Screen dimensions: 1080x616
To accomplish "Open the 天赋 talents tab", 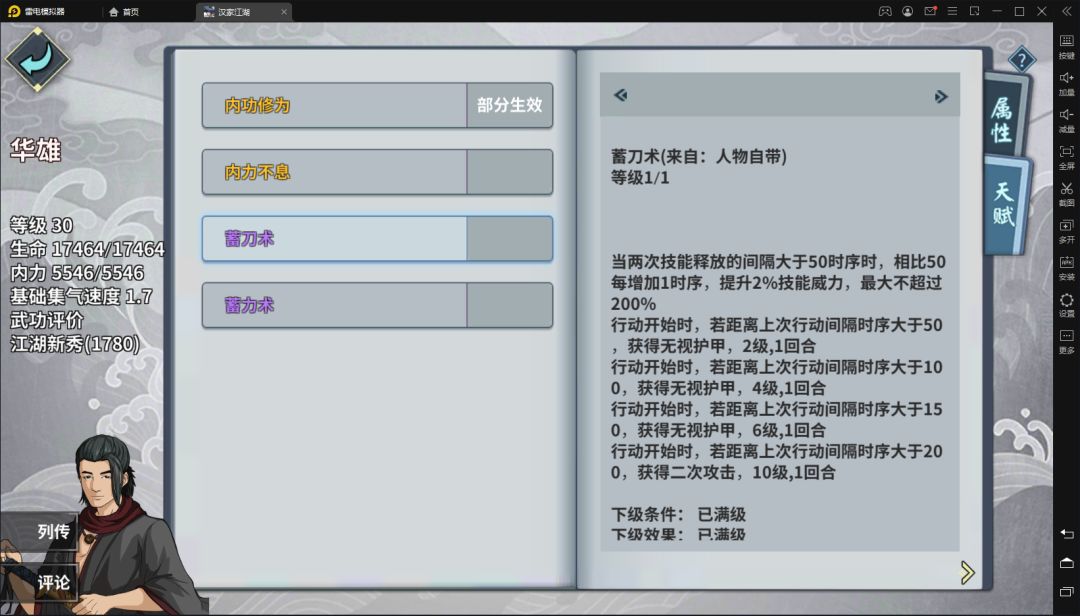I will (1004, 204).
